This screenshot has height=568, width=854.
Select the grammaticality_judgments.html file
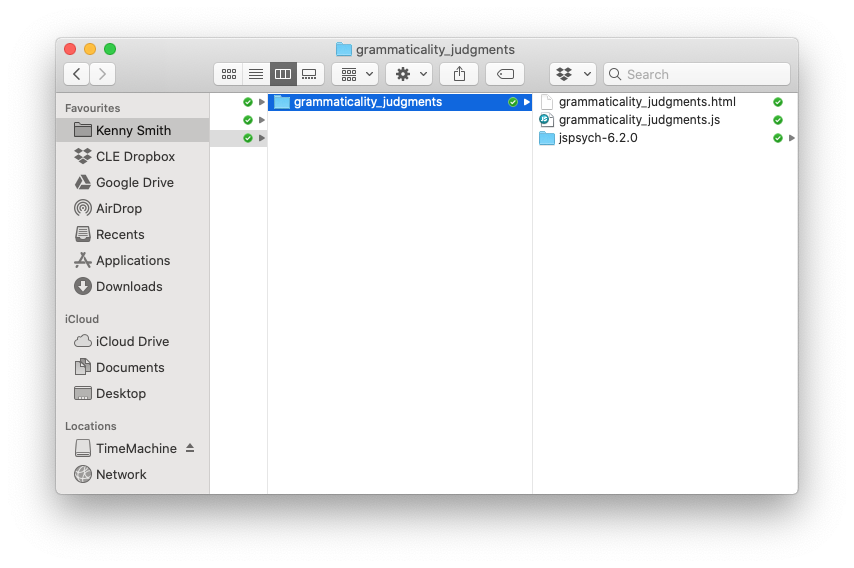point(646,102)
